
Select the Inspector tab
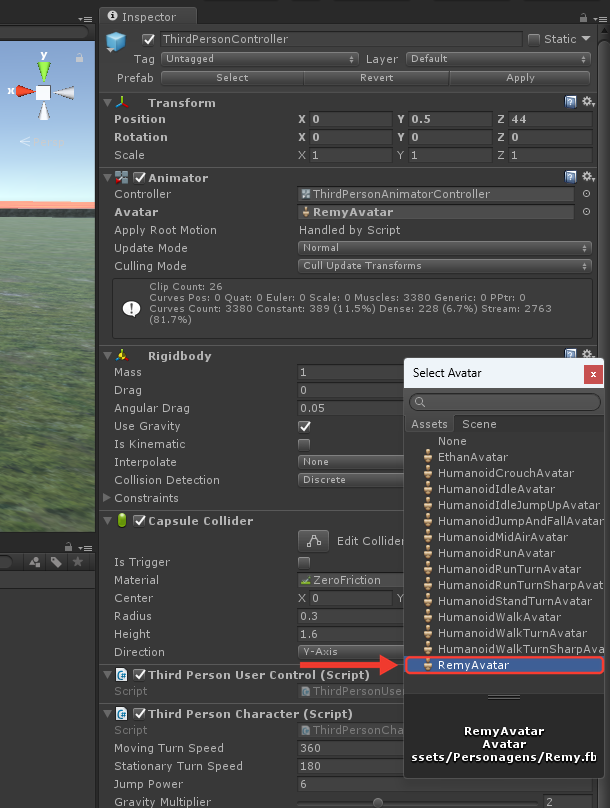point(148,16)
